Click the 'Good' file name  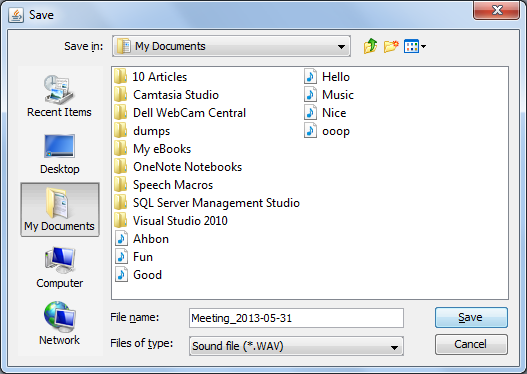(147, 275)
